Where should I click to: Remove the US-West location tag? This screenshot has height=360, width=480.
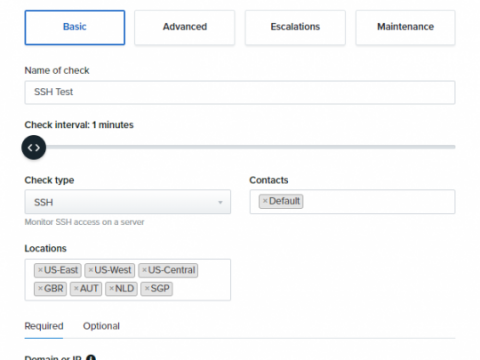tap(91, 270)
